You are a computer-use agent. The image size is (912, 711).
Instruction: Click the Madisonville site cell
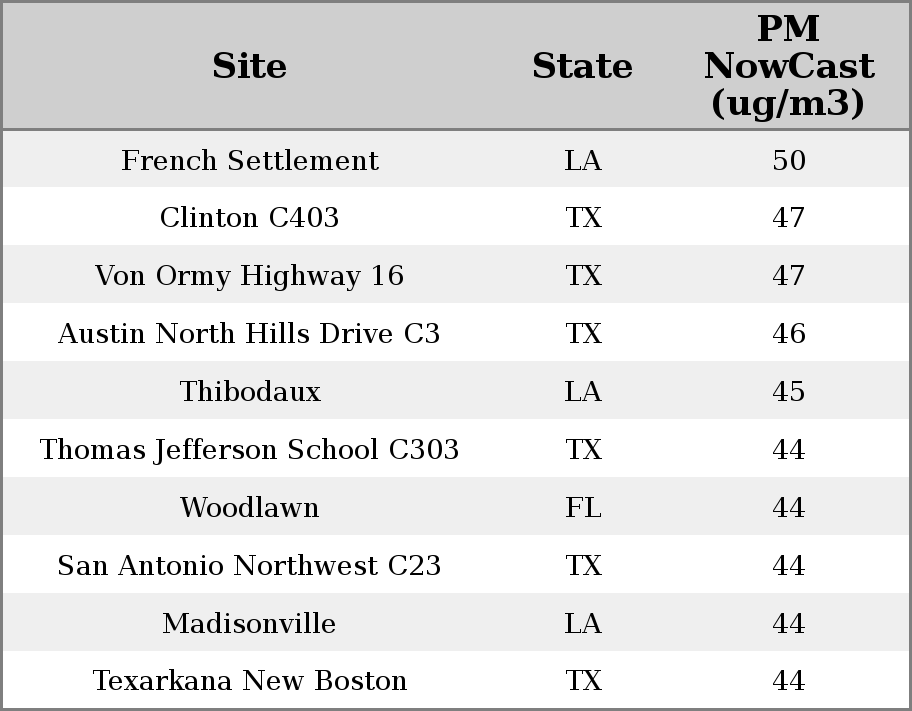(x=250, y=624)
